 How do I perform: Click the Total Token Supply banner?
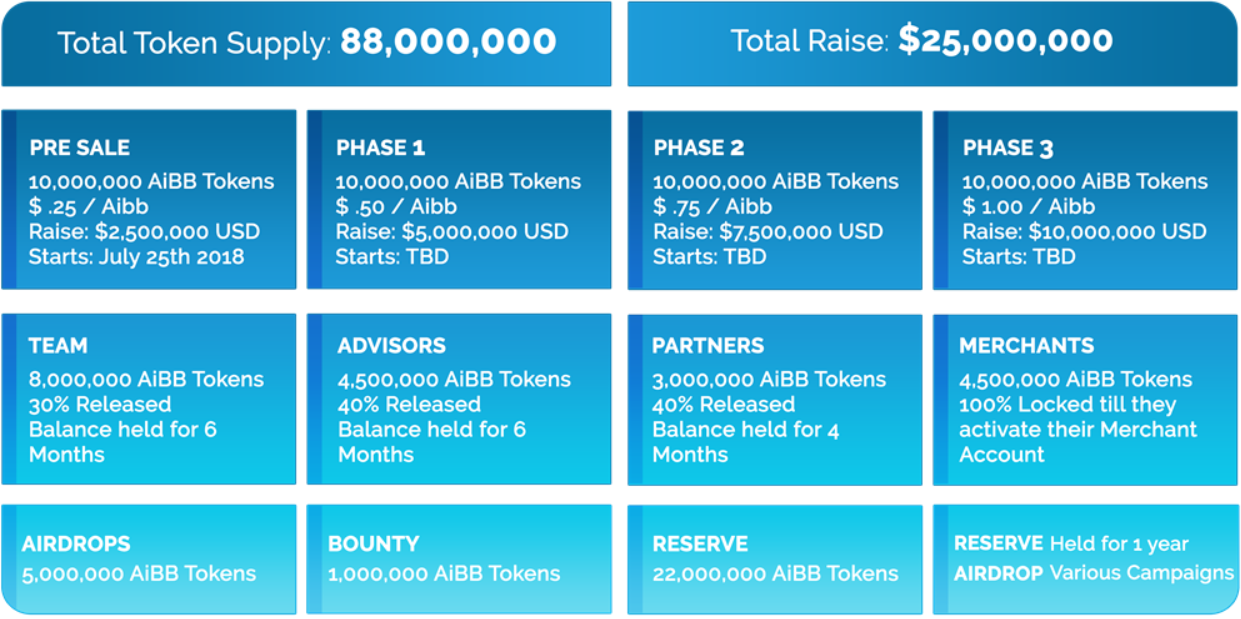coord(306,42)
